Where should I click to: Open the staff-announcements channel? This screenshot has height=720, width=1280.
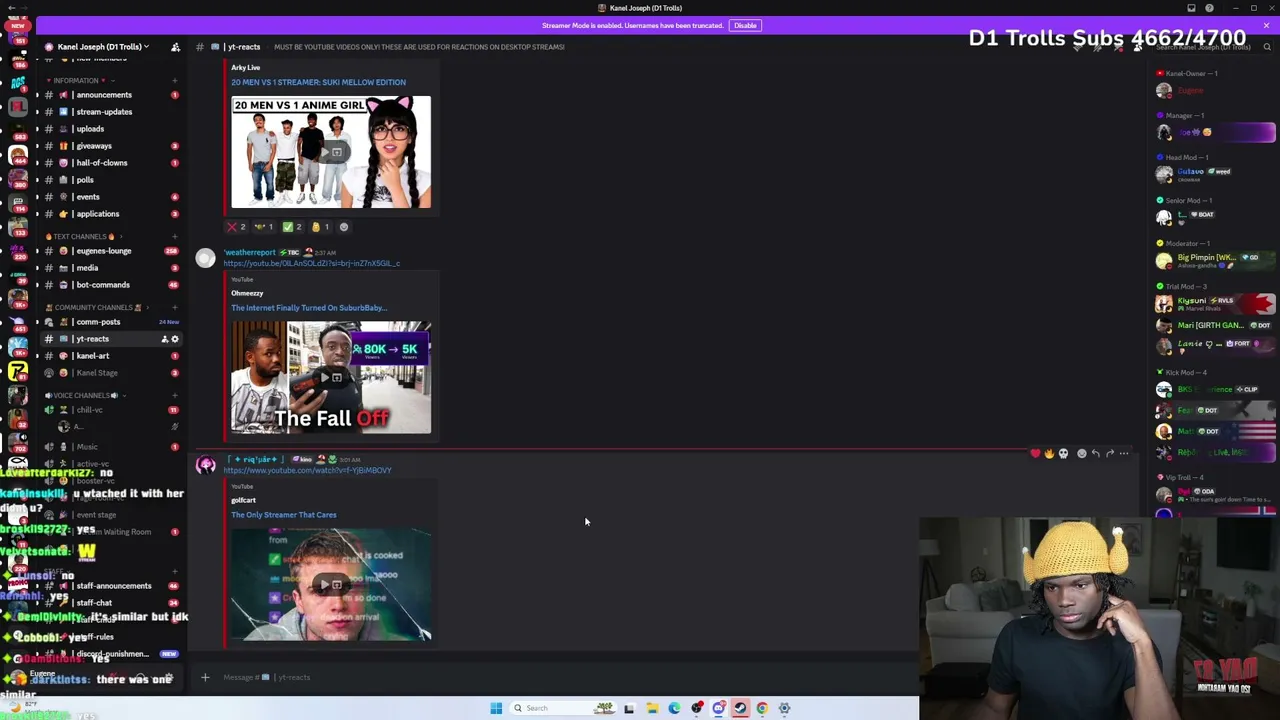112,586
